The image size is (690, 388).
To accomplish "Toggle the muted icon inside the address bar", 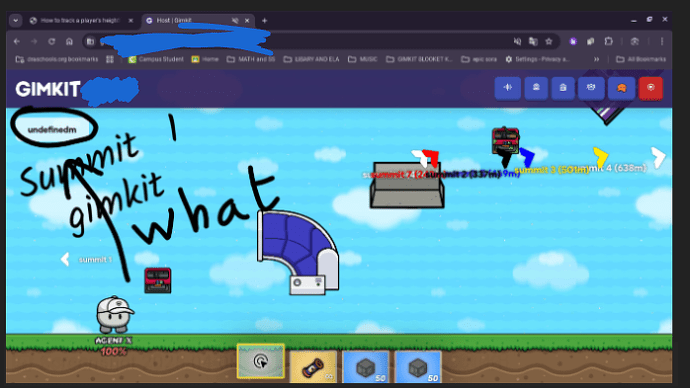I will point(517,41).
